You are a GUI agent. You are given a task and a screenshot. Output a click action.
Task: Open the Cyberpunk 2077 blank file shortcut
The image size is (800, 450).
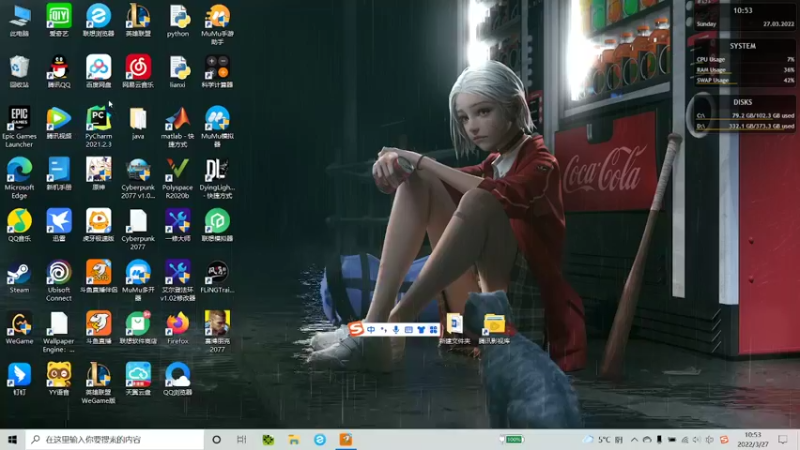click(138, 229)
